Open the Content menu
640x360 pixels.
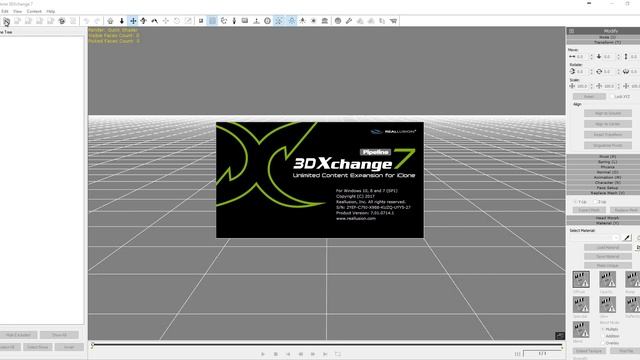point(34,11)
